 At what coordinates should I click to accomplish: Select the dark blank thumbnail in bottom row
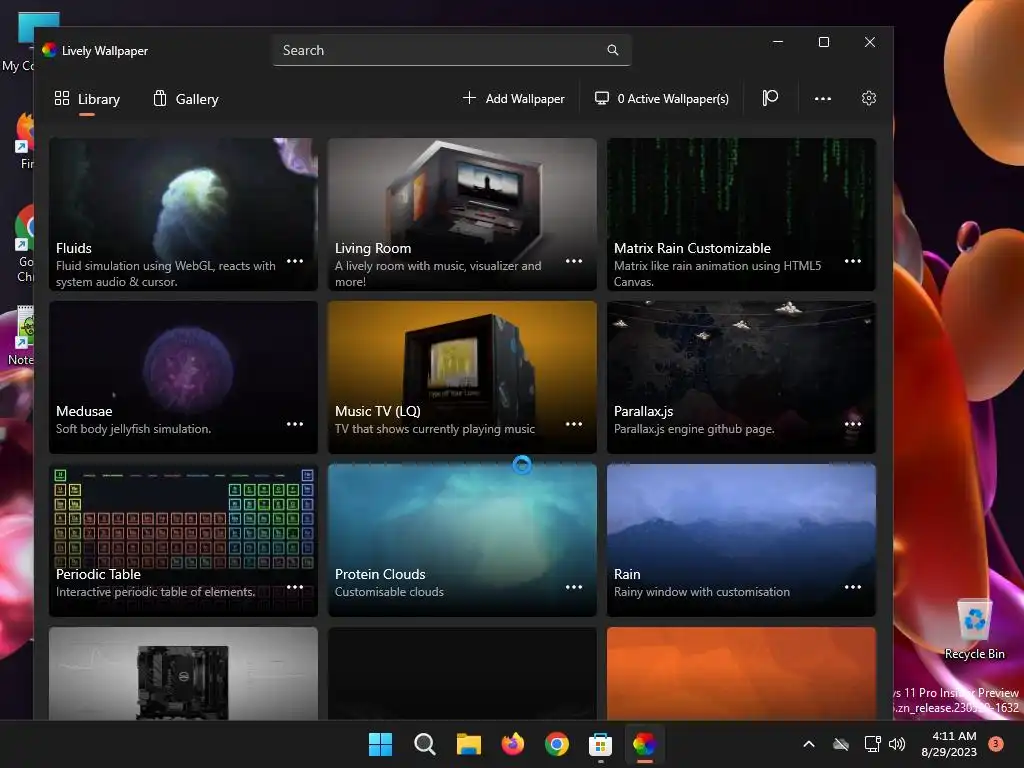coord(462,673)
